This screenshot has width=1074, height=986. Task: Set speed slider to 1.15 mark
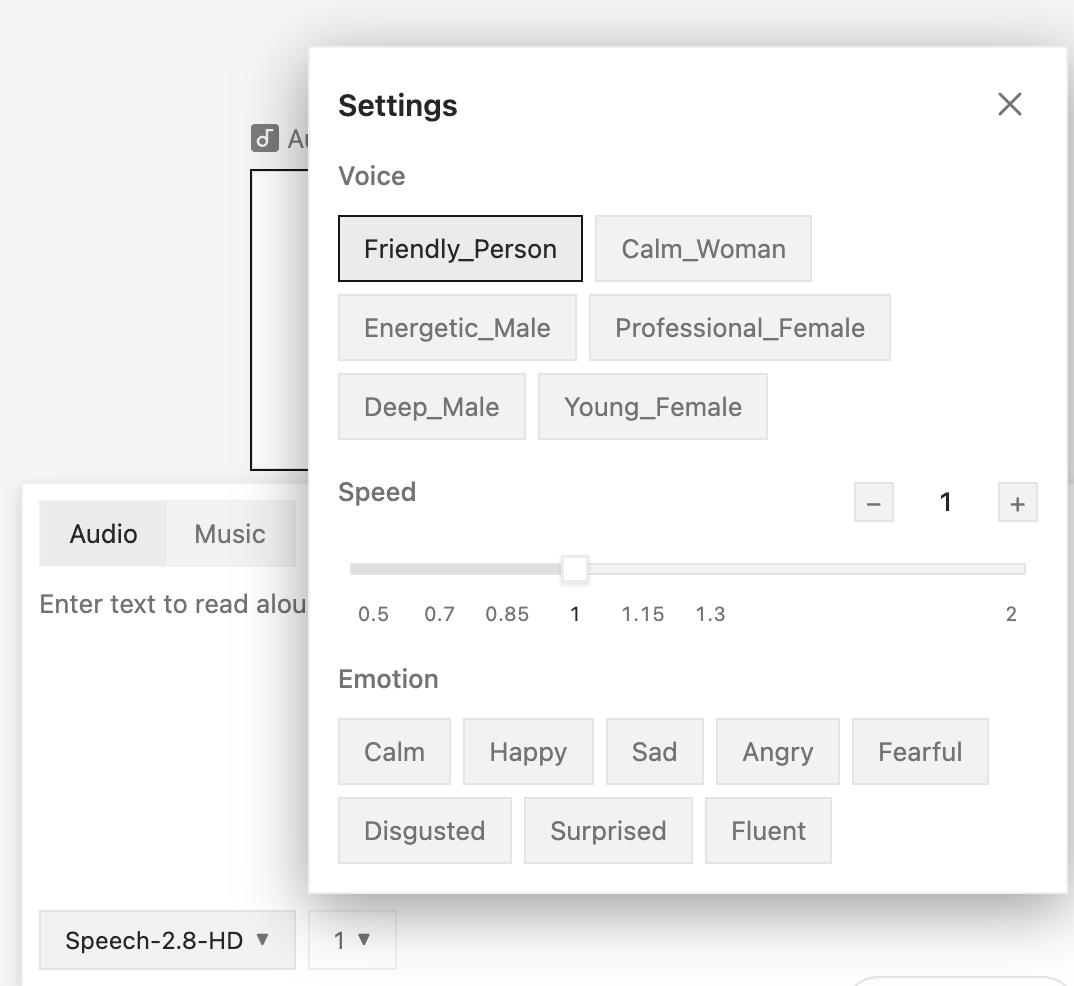pos(642,614)
